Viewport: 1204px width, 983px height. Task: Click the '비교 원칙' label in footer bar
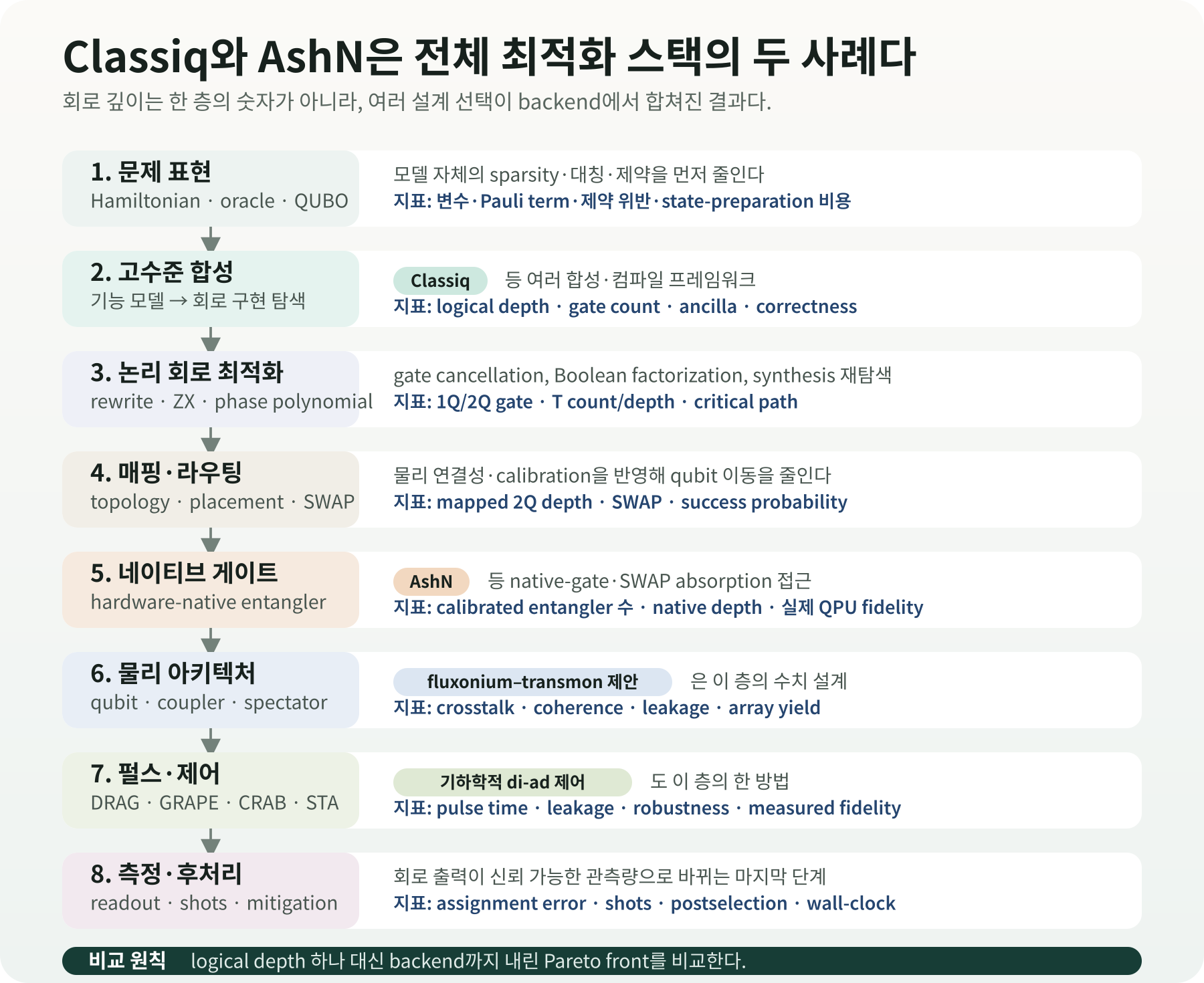click(127, 961)
